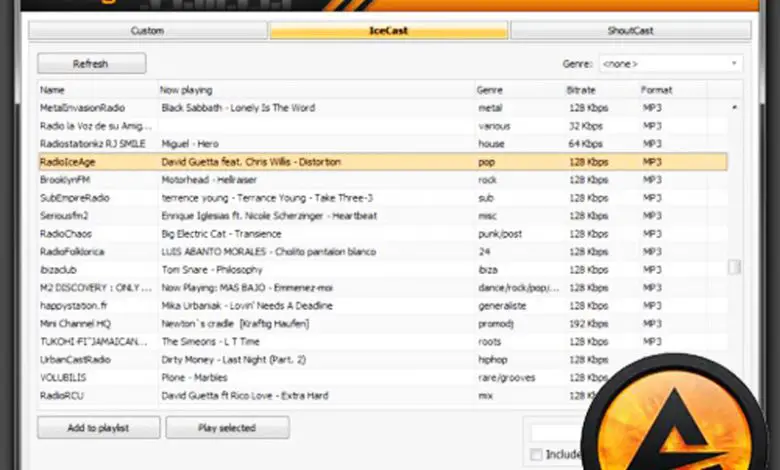Open the ShoutCast tab
The width and height of the screenshot is (780, 470).
coord(630,30)
